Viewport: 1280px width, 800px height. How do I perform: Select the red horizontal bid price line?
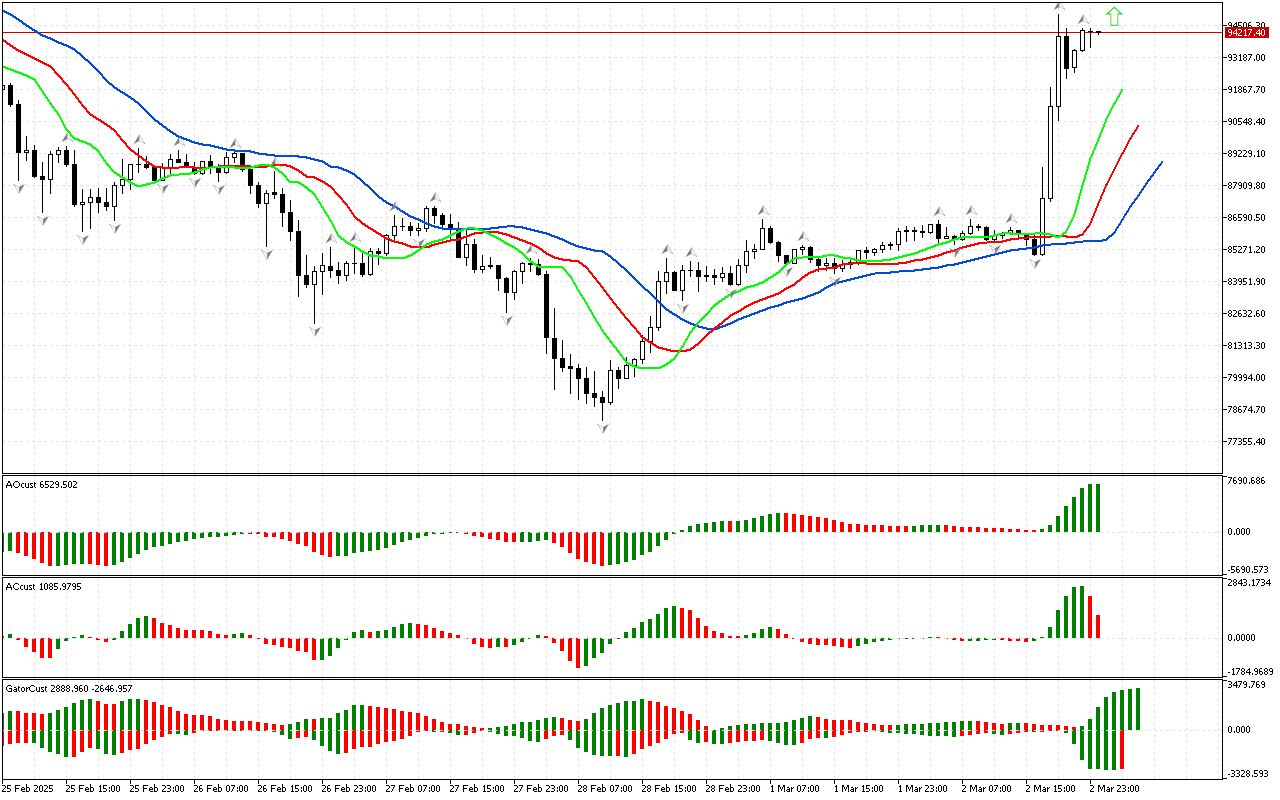click(612, 33)
